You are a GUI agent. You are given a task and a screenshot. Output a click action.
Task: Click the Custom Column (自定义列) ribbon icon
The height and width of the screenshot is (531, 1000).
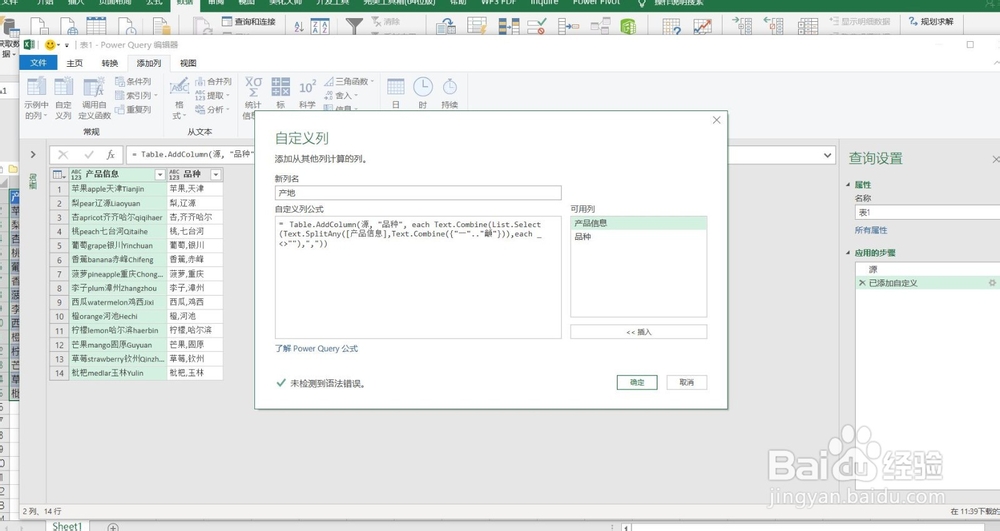tap(64, 87)
